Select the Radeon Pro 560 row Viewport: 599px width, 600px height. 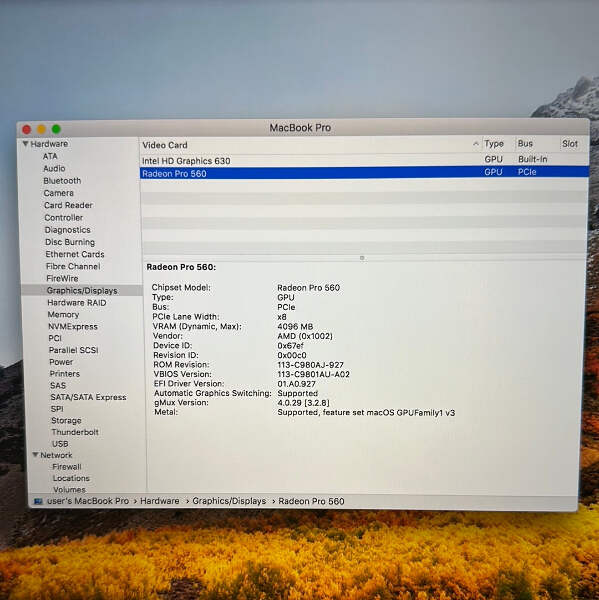364,173
